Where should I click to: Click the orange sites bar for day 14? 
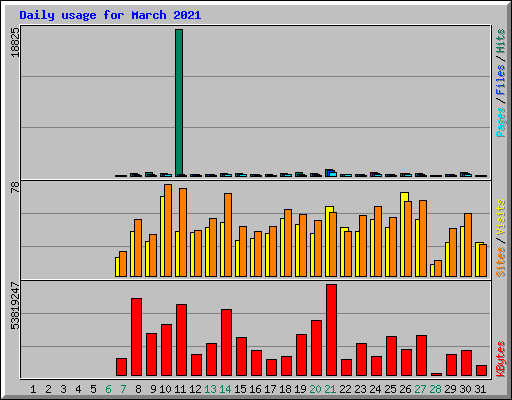228,235
